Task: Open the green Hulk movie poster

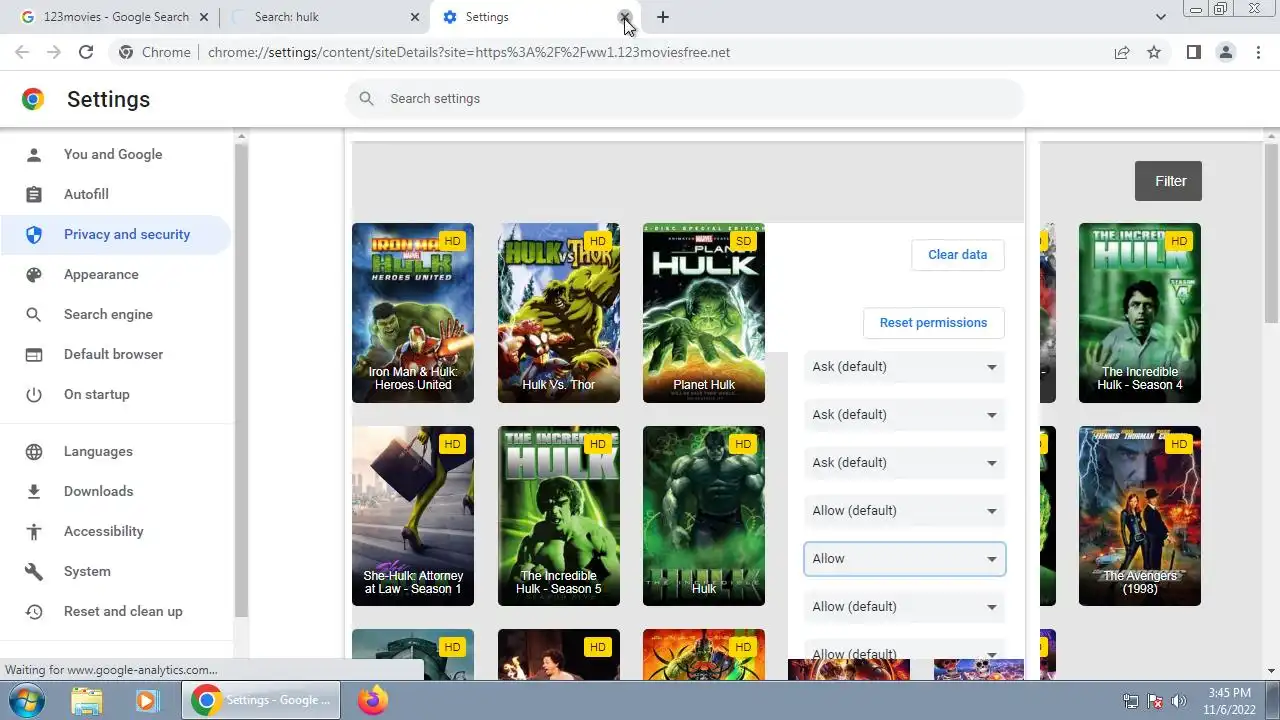Action: pos(704,516)
